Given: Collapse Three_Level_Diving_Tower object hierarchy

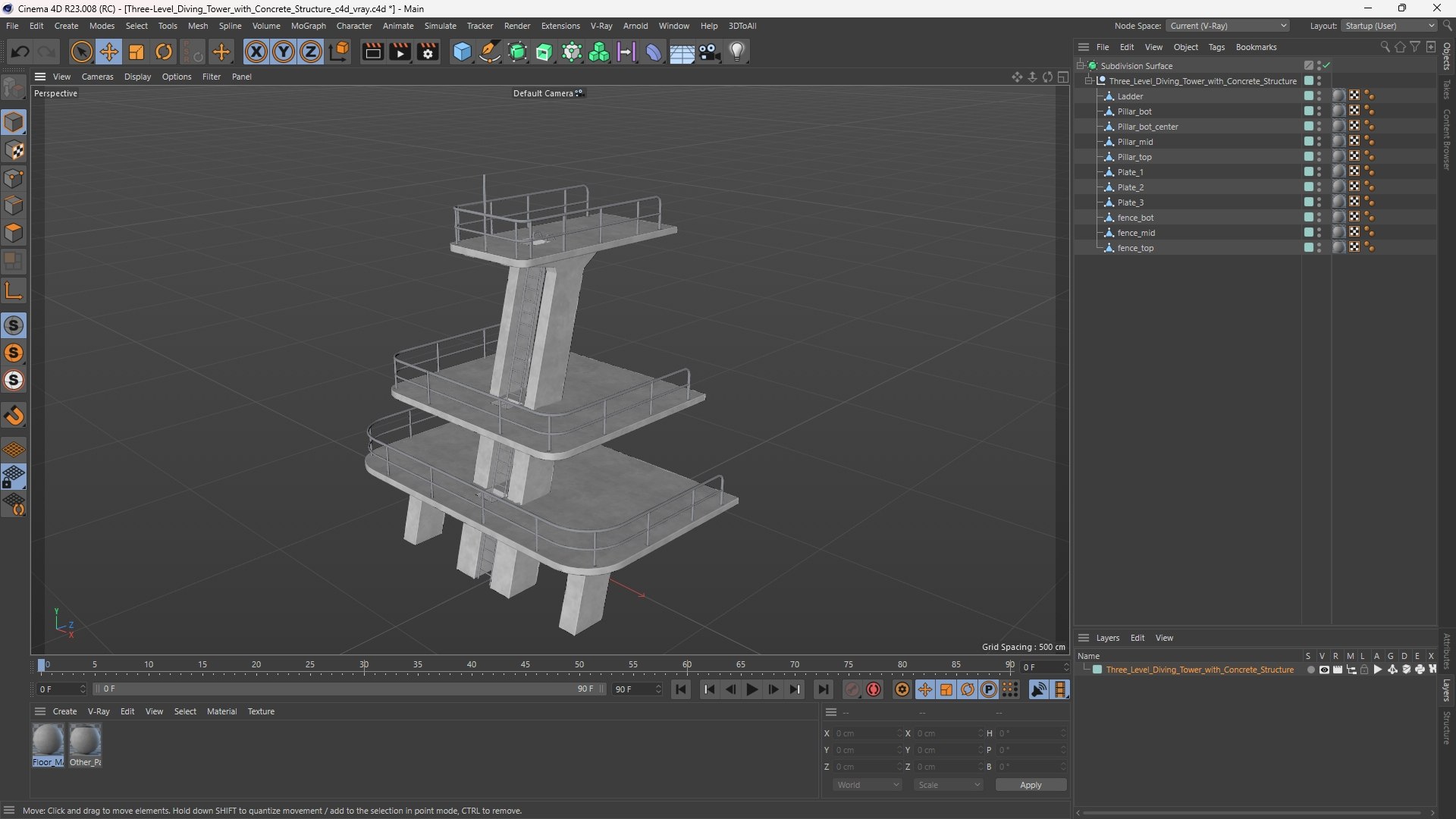Looking at the screenshot, I should coord(1089,80).
